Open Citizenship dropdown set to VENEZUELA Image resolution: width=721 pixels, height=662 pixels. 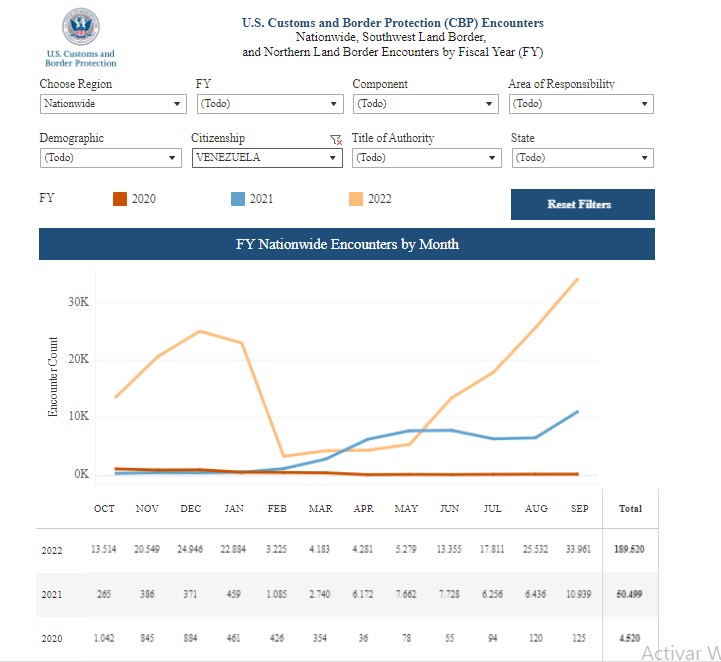pyautogui.click(x=267, y=158)
